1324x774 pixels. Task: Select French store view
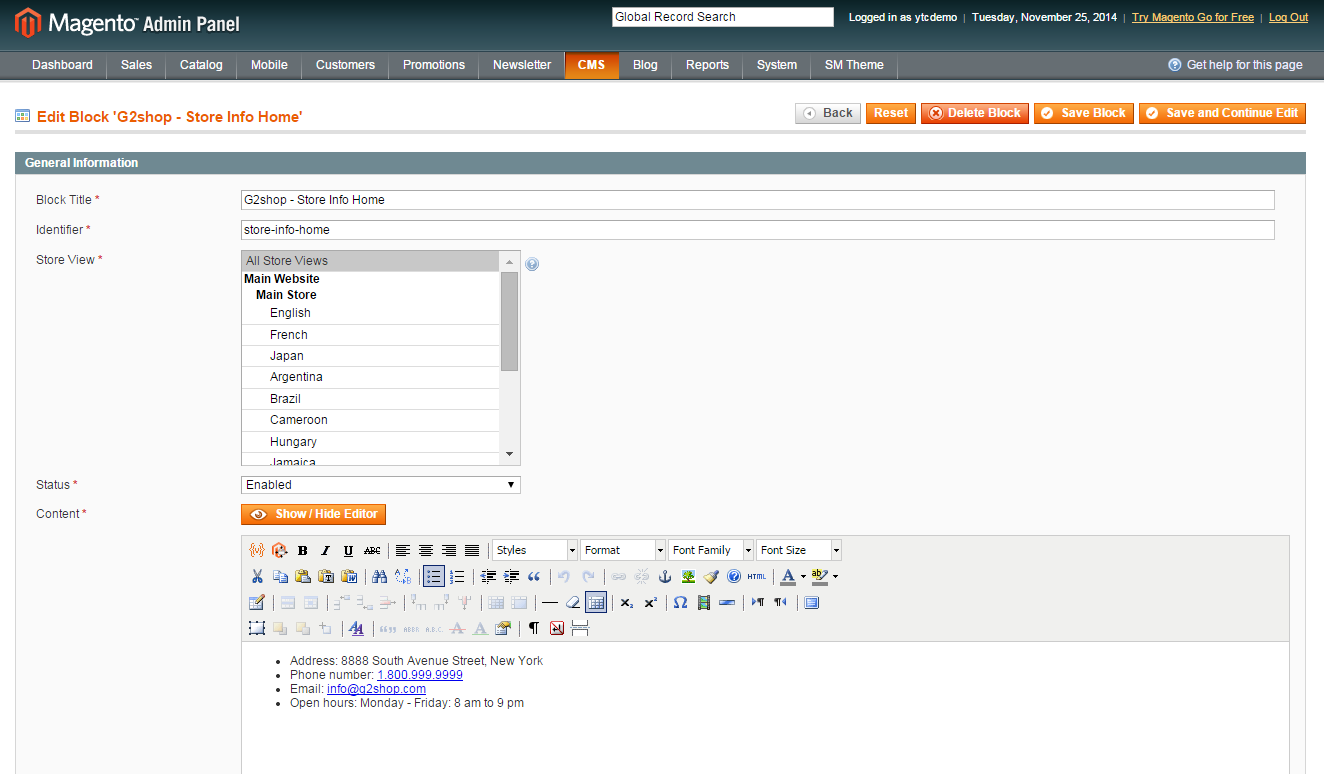click(x=370, y=335)
